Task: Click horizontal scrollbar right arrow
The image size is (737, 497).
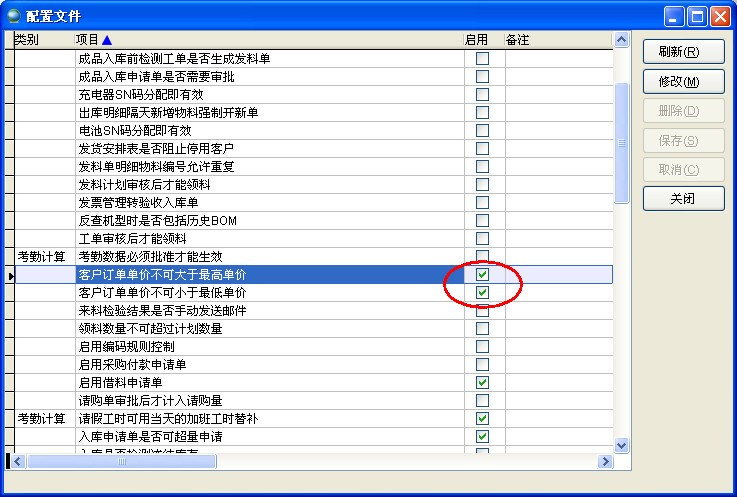Action: [x=604, y=461]
